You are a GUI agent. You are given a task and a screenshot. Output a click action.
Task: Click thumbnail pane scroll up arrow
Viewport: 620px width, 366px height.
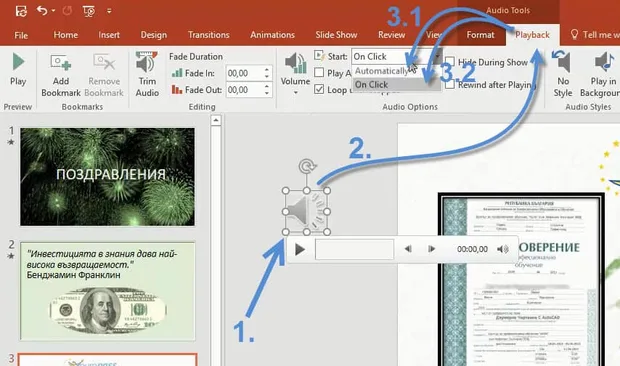(216, 120)
